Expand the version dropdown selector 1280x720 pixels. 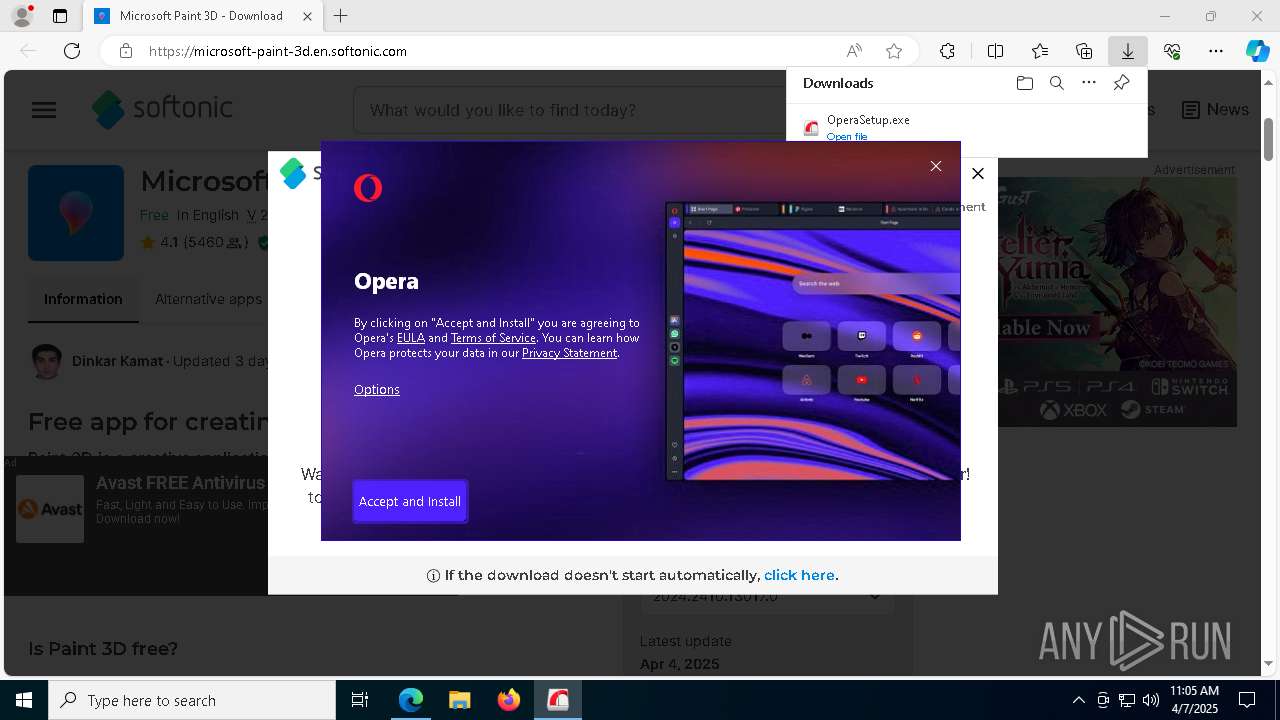(x=768, y=597)
